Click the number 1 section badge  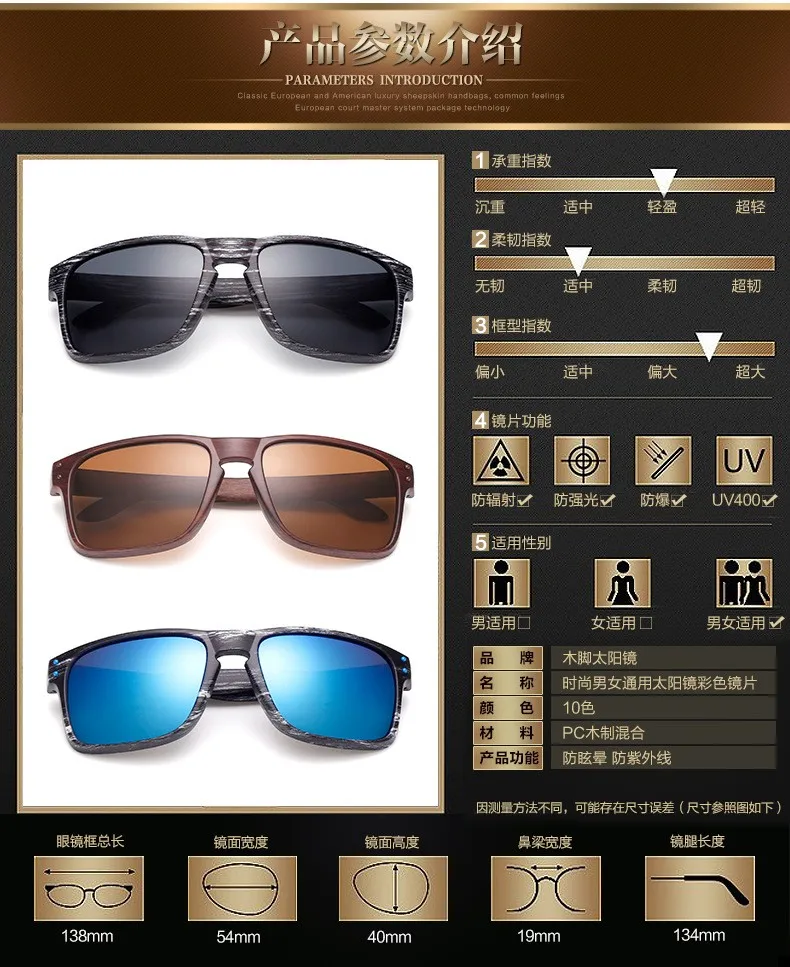(480, 160)
